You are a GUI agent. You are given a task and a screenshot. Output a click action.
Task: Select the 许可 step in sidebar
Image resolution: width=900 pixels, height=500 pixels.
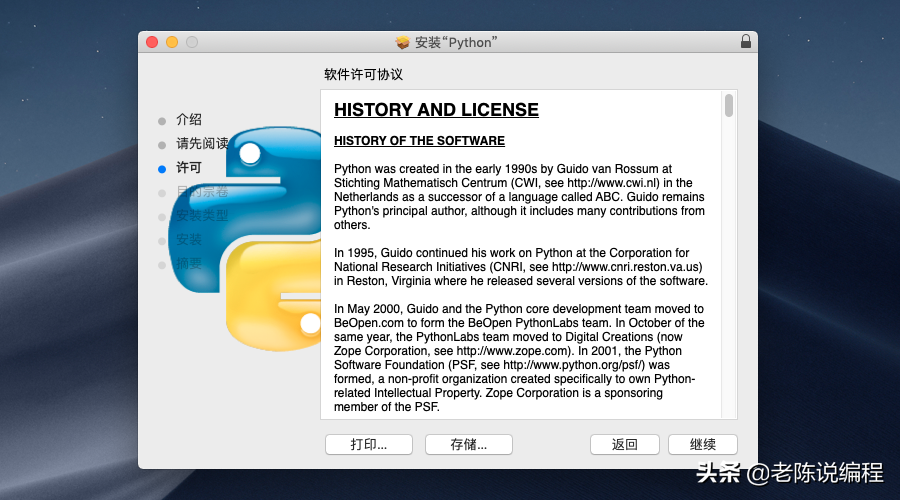(x=189, y=168)
